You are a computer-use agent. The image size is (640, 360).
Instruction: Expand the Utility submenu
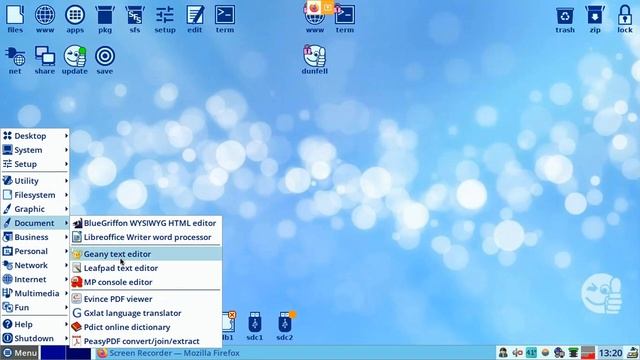(35, 181)
